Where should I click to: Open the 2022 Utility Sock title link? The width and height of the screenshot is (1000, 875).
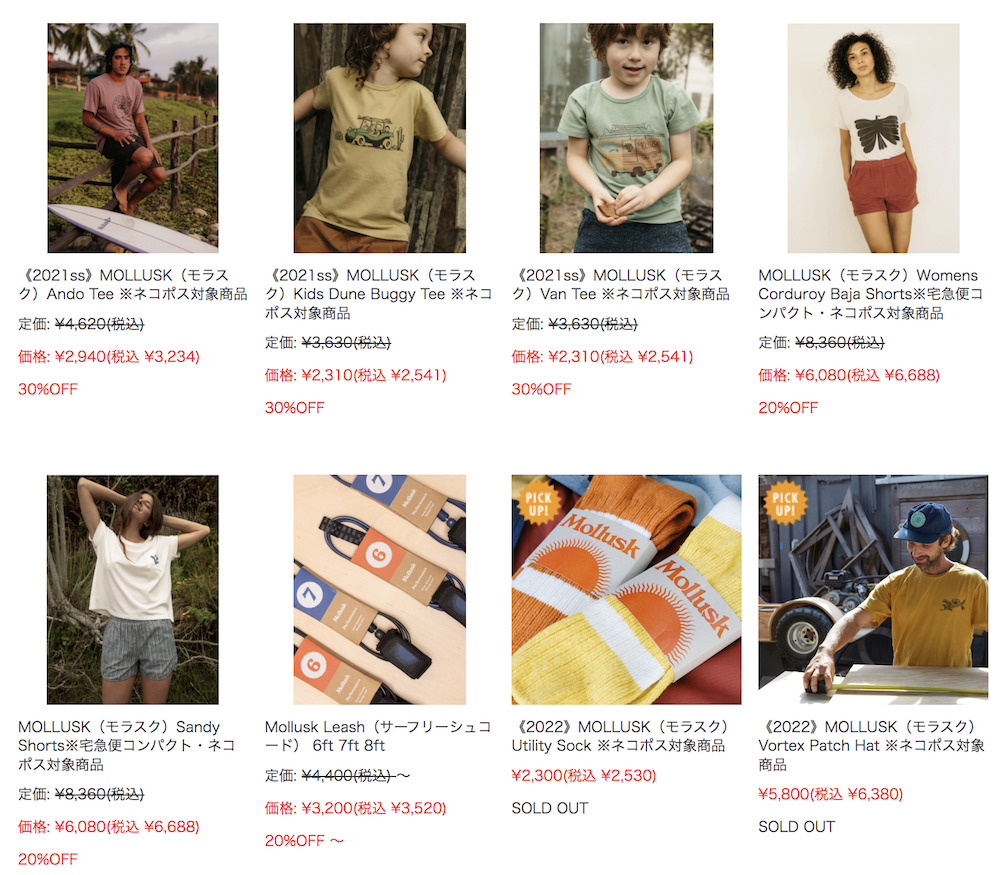(x=620, y=736)
